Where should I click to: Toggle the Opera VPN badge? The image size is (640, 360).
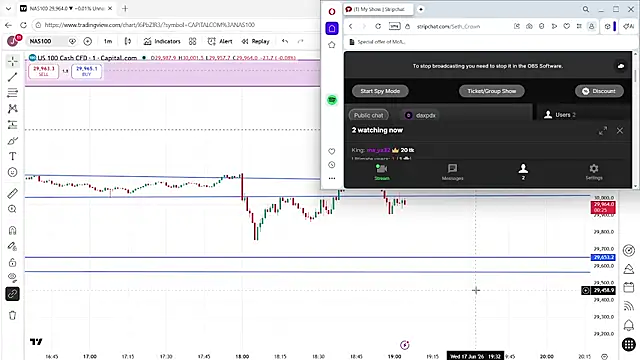tap(395, 26)
